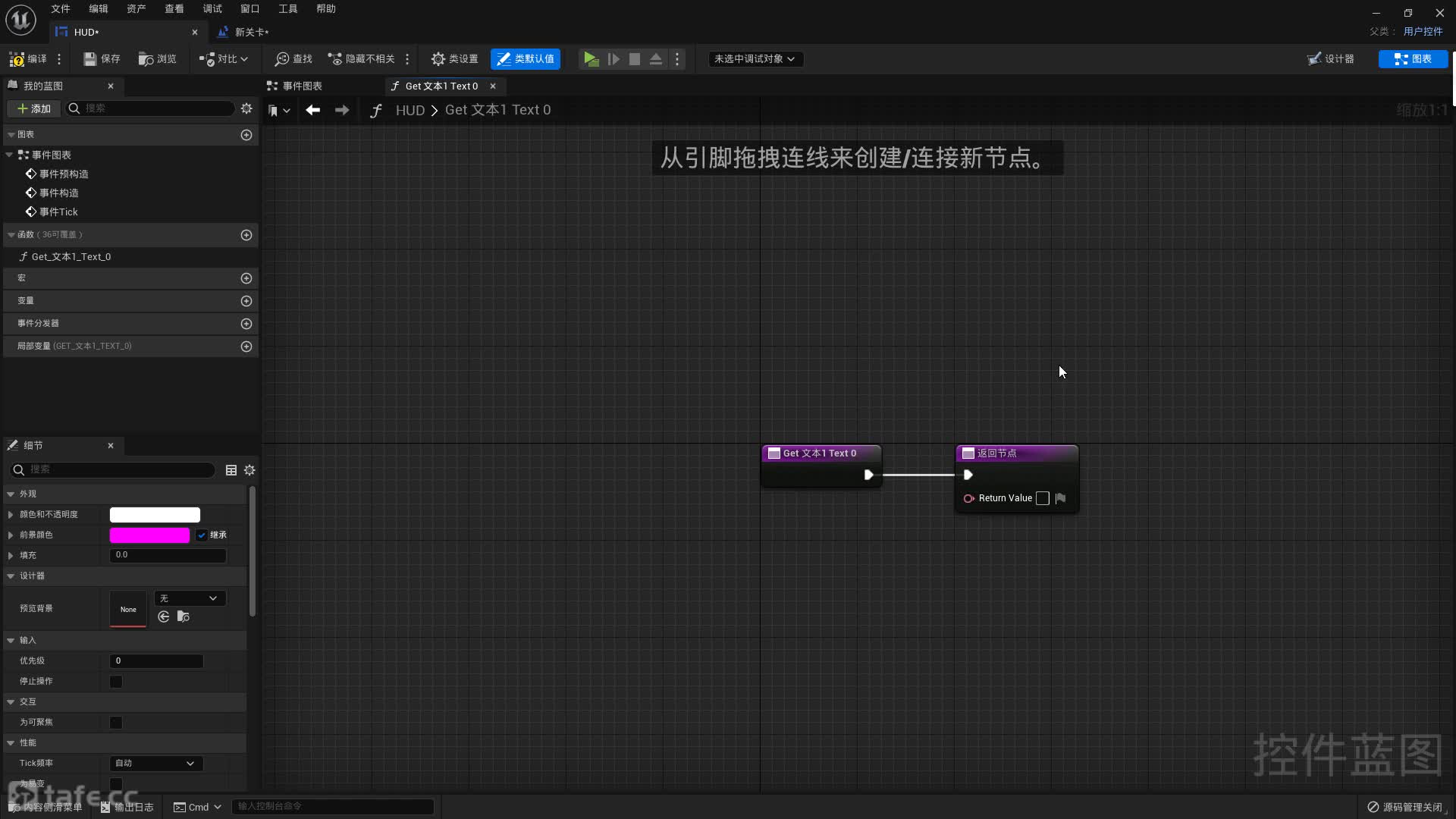Toggle the 停止操作 checkbox
Image resolution: width=1456 pixels, height=819 pixels.
pyautogui.click(x=116, y=681)
